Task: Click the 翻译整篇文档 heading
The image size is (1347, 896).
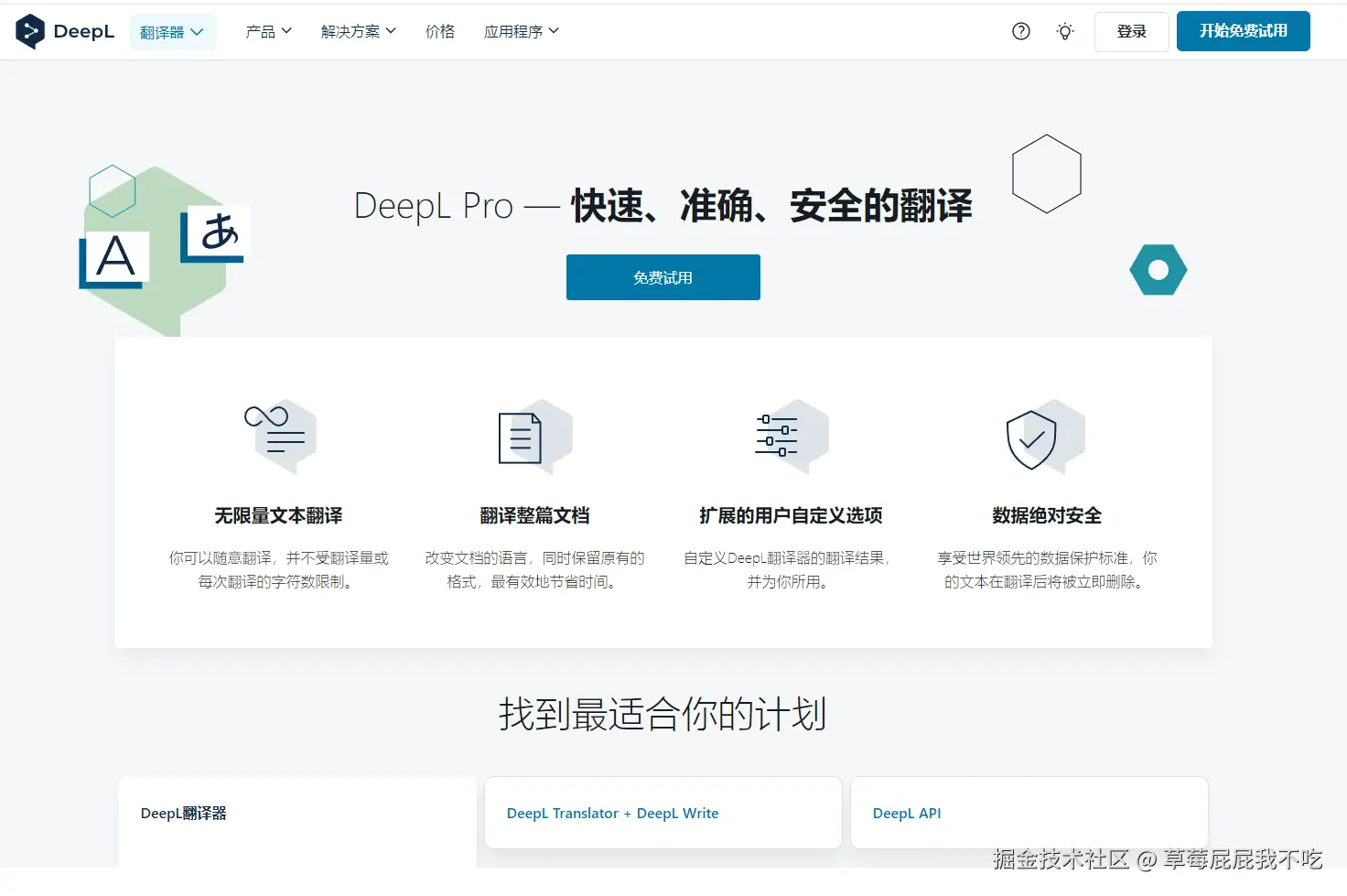Action: (x=534, y=515)
